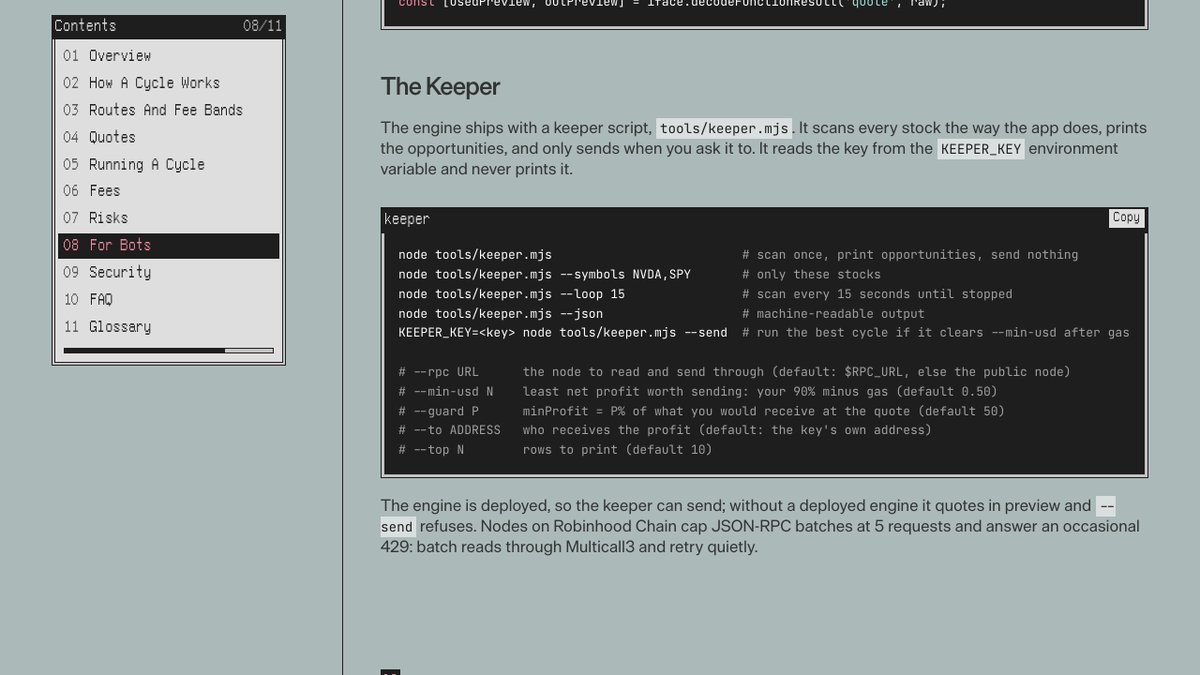Click the 'KEEPER_KEY=<key>' send command line

pyautogui.click(x=563, y=333)
